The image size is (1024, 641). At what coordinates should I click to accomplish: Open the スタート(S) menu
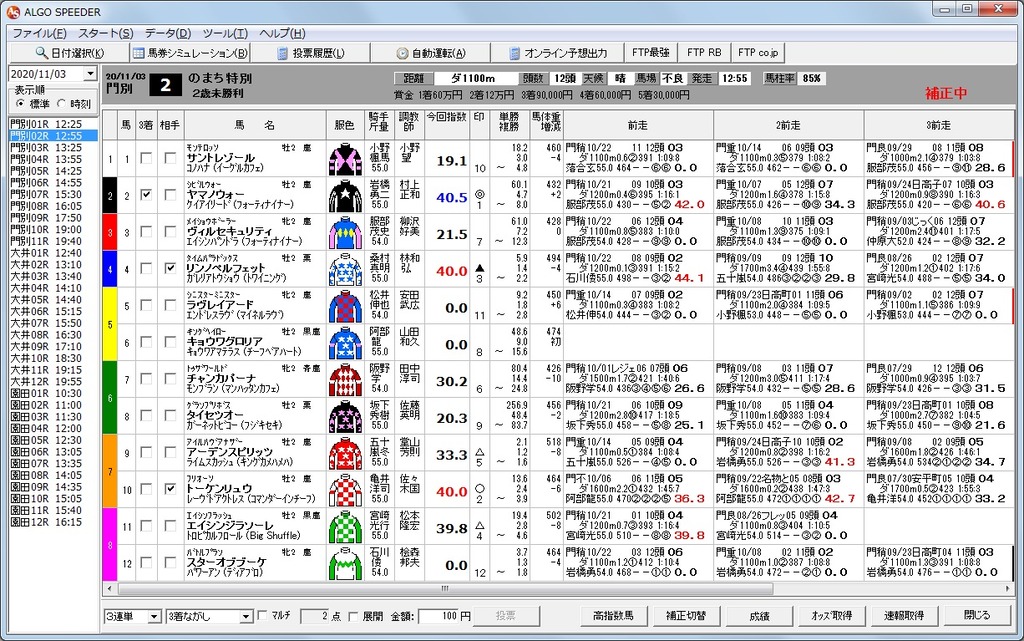coord(105,33)
